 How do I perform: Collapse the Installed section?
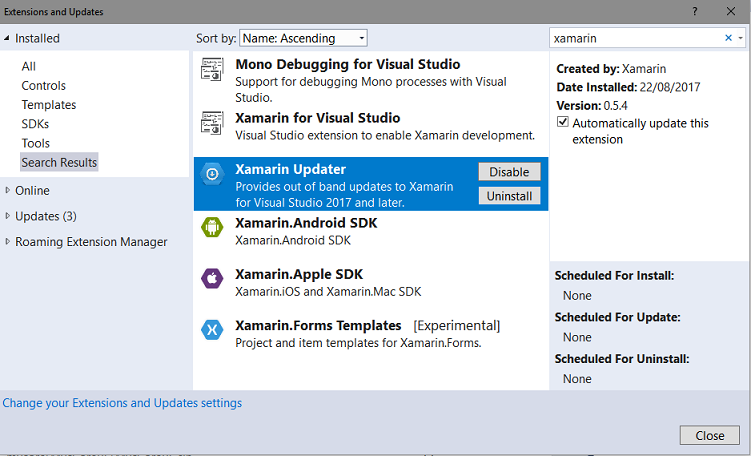7,38
